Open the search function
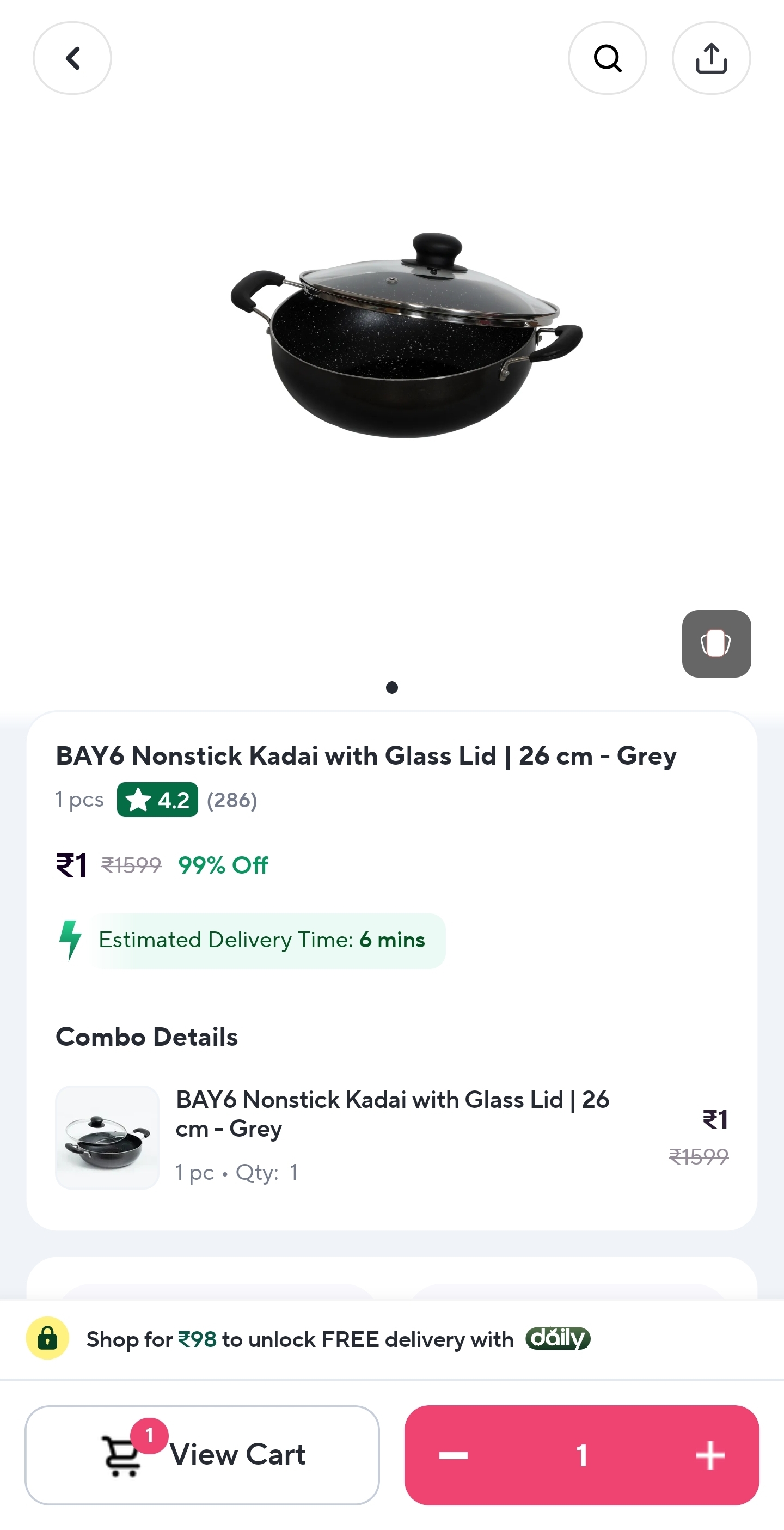The width and height of the screenshot is (784, 1530). coord(607,58)
